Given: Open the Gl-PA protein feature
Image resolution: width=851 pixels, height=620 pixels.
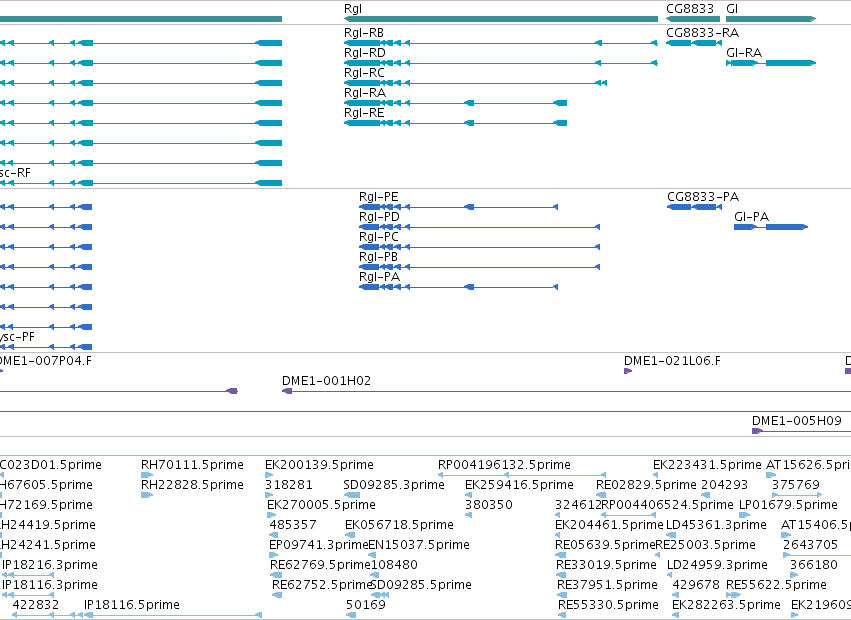Looking at the screenshot, I should click(771, 227).
